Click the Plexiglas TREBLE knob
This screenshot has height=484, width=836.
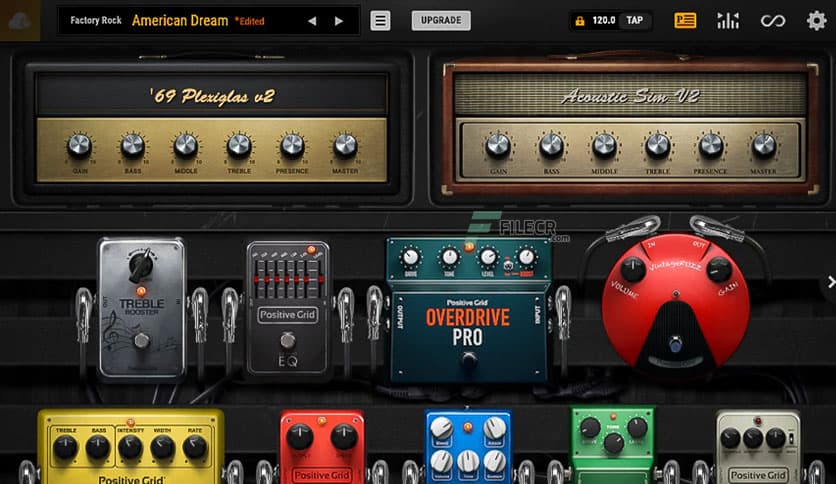pos(239,146)
